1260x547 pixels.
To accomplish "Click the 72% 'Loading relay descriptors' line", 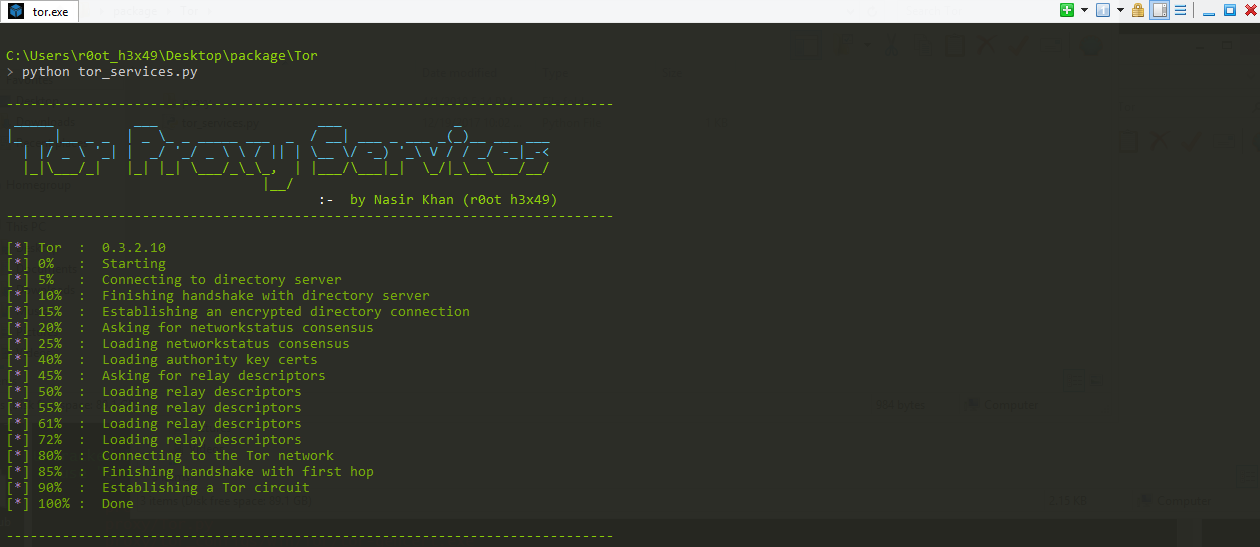I will pos(154,440).
